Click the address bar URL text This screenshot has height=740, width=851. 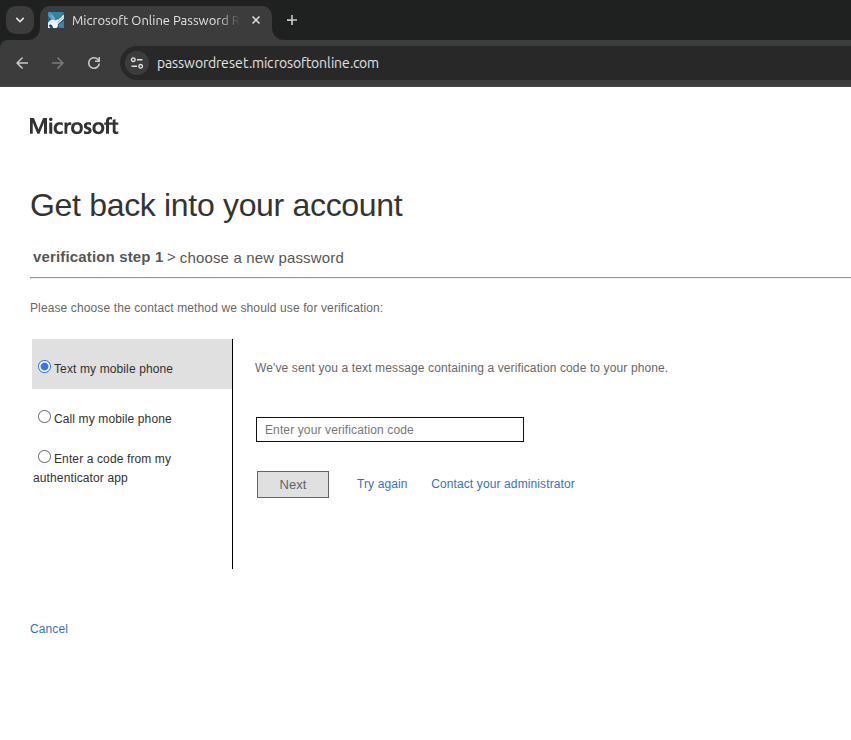click(268, 63)
